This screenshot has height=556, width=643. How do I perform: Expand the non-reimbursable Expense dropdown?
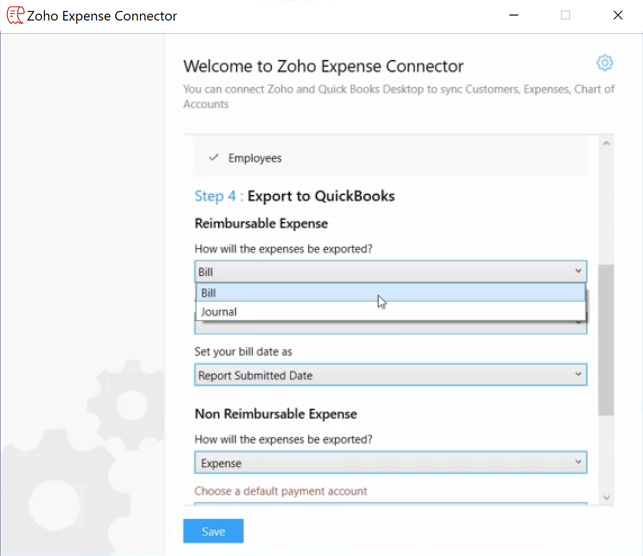[390, 463]
